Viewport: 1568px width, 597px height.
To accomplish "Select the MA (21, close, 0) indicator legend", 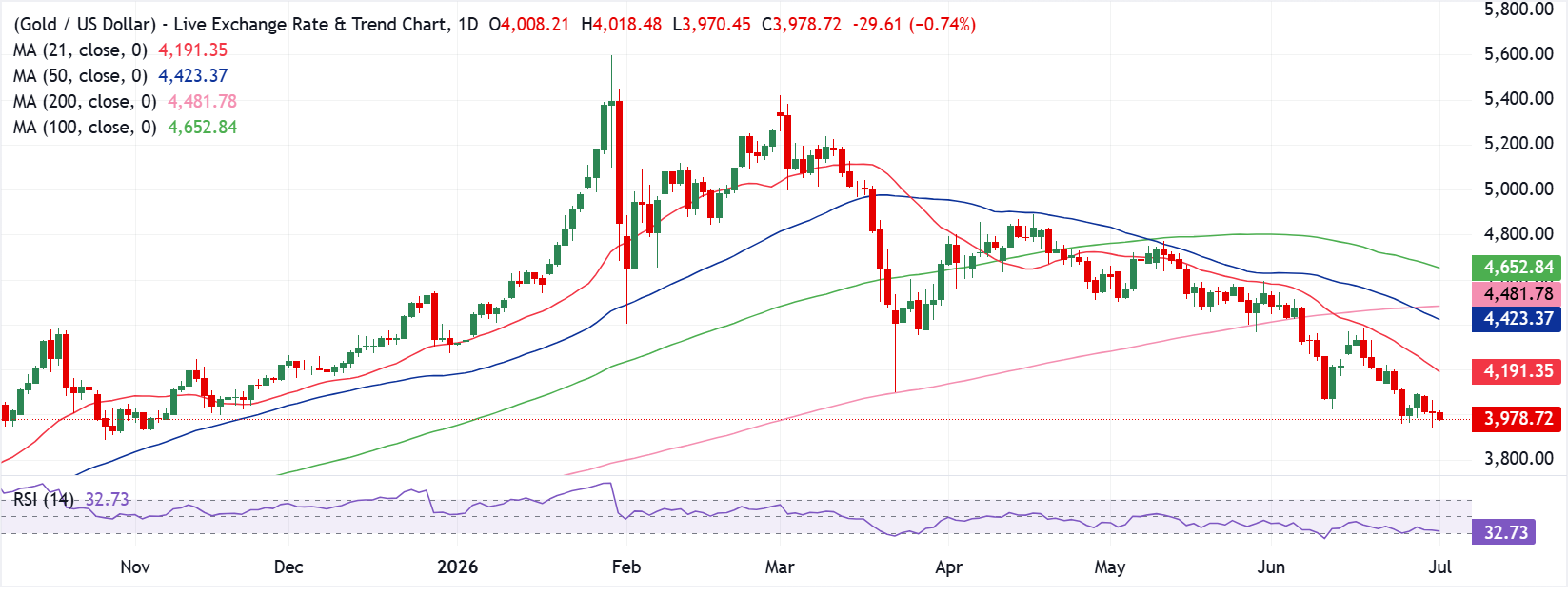I will pos(80,50).
